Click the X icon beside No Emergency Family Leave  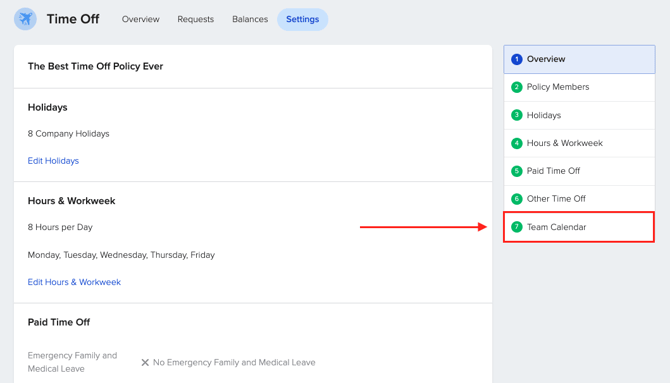tap(145, 362)
